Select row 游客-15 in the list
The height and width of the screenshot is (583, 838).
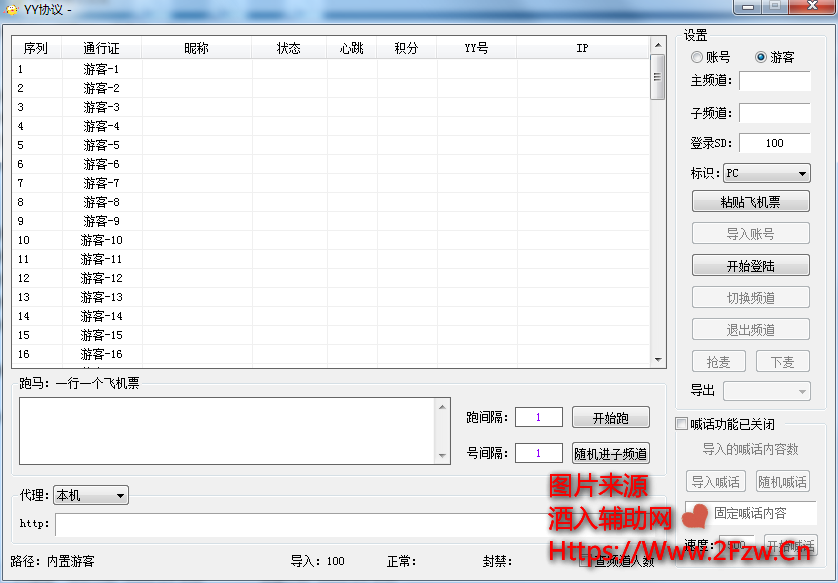(331, 335)
